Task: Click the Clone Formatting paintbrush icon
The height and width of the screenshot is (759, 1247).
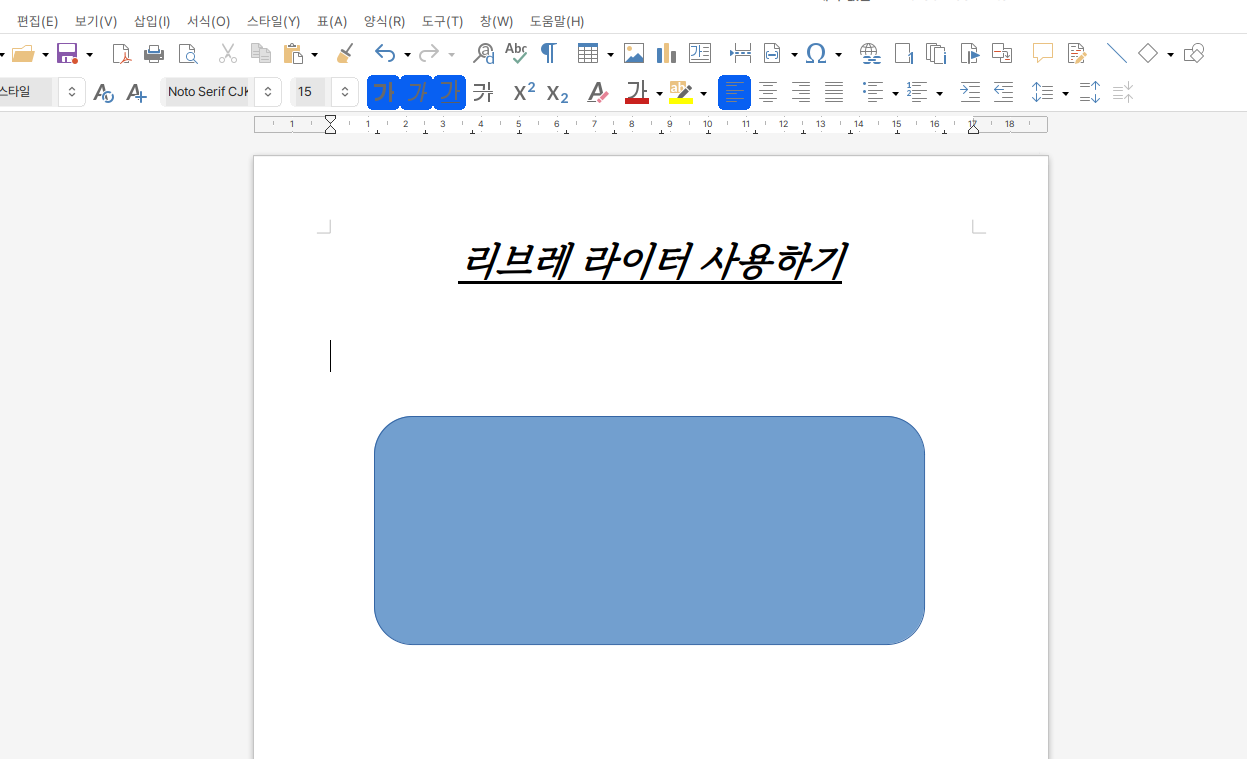Action: pyautogui.click(x=345, y=53)
